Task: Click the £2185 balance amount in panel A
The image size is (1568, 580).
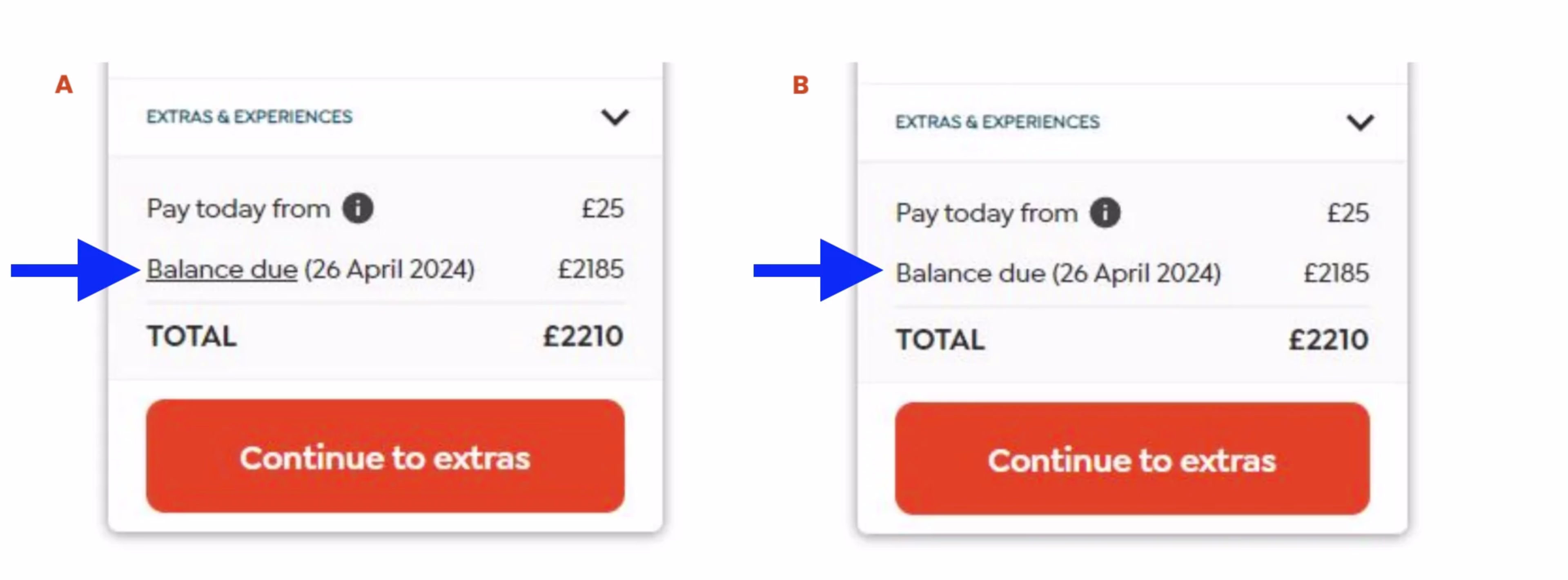Action: tap(591, 269)
